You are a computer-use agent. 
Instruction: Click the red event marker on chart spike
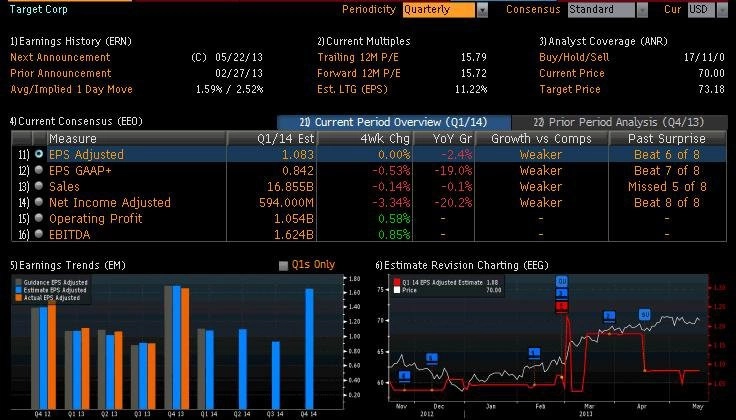(561, 305)
